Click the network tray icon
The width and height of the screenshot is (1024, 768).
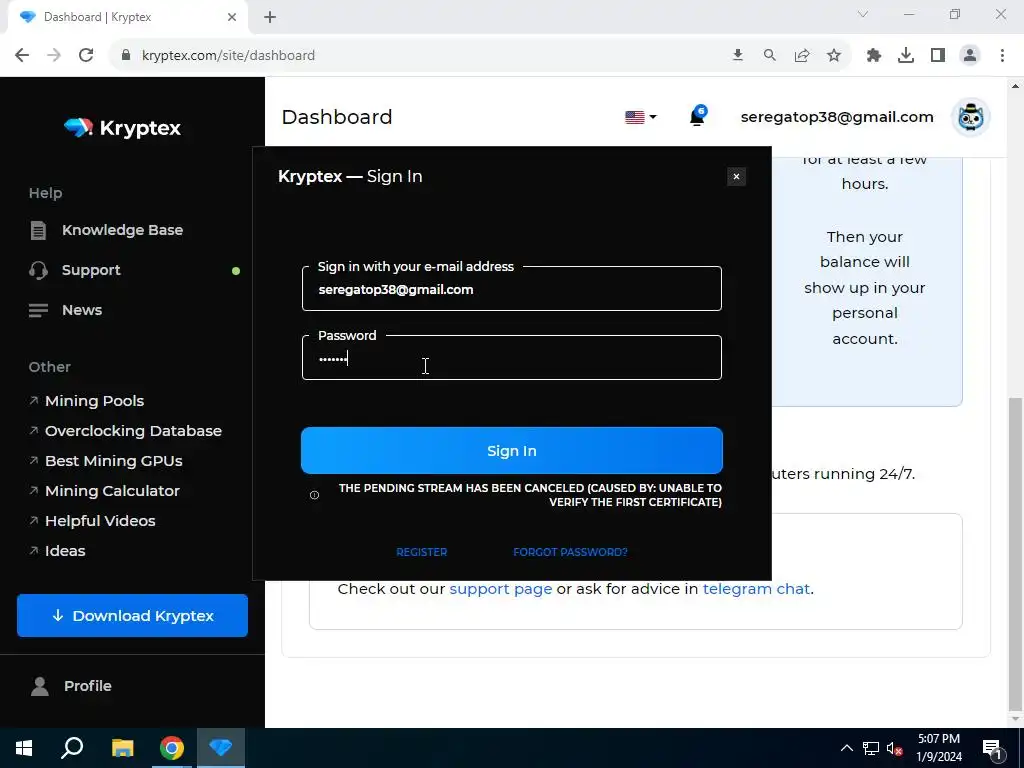871,748
